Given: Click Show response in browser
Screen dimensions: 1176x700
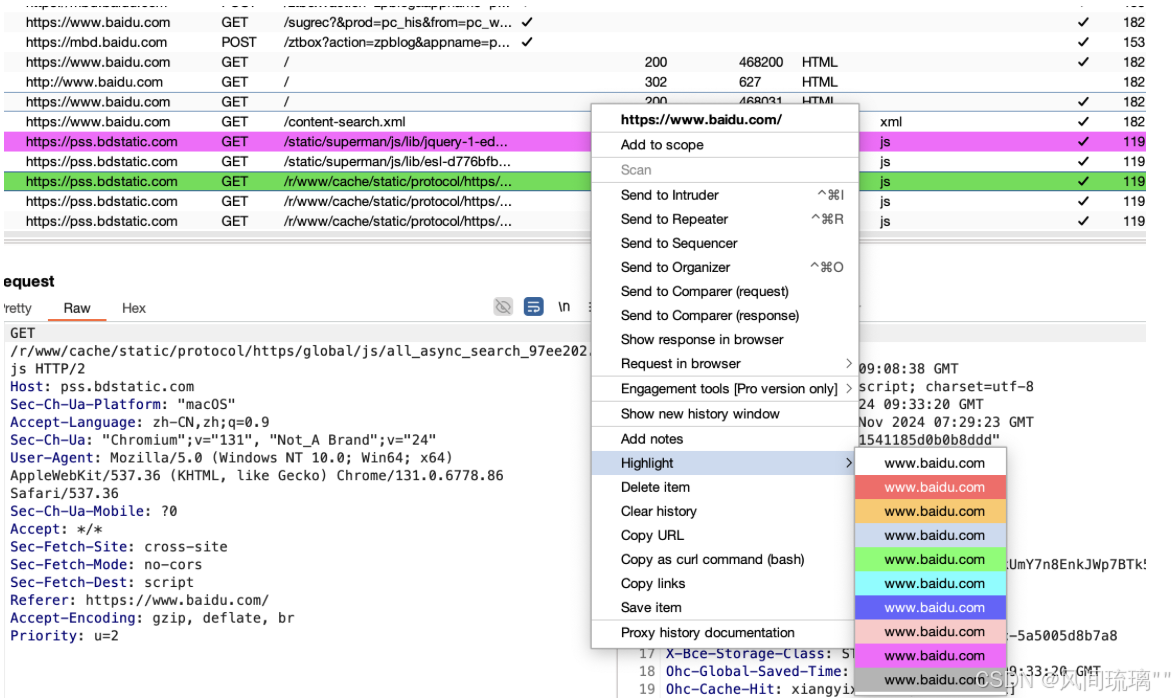Looking at the screenshot, I should [725, 339].
